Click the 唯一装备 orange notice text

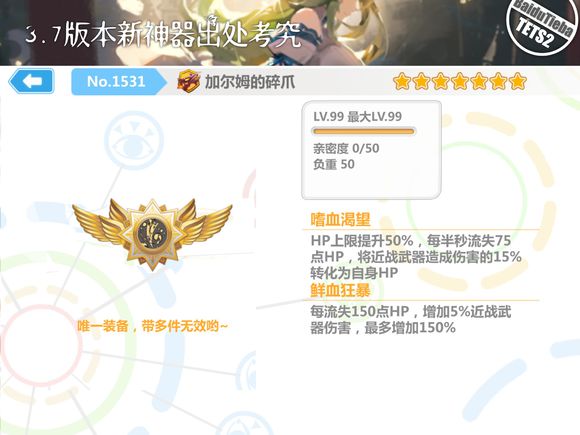pyautogui.click(x=152, y=326)
